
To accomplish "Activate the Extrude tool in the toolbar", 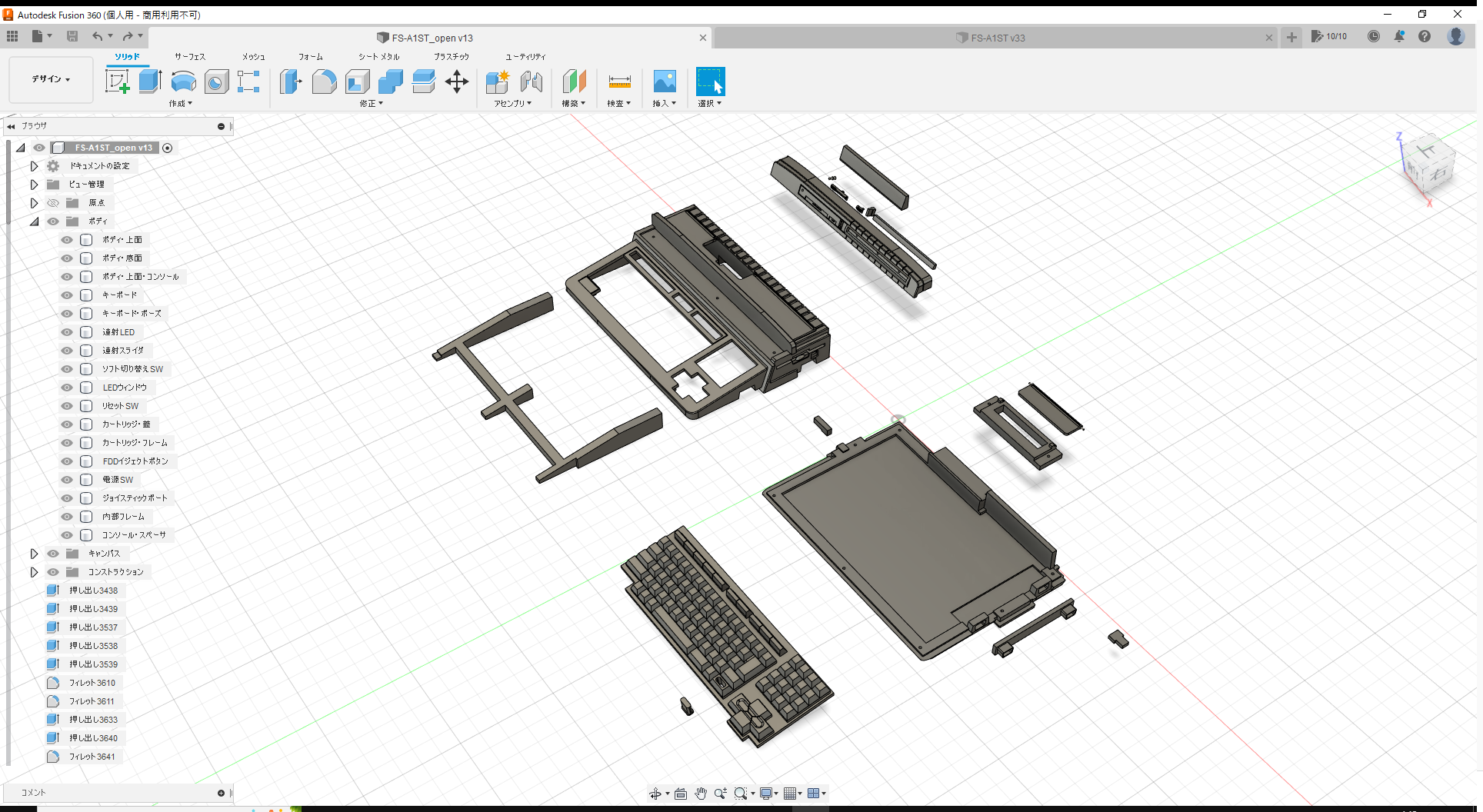I will [149, 81].
